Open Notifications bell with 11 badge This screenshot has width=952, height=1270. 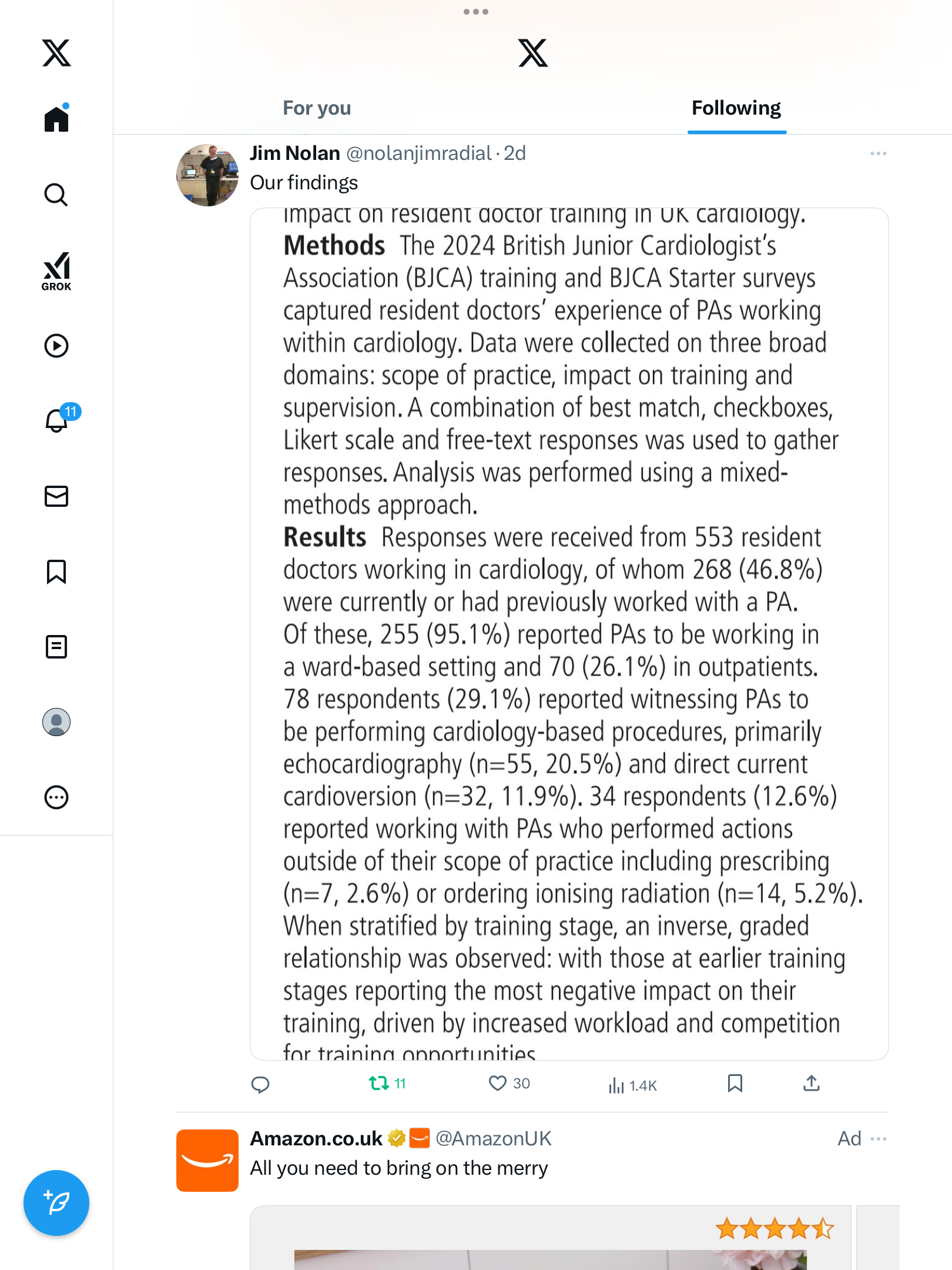(x=58, y=420)
